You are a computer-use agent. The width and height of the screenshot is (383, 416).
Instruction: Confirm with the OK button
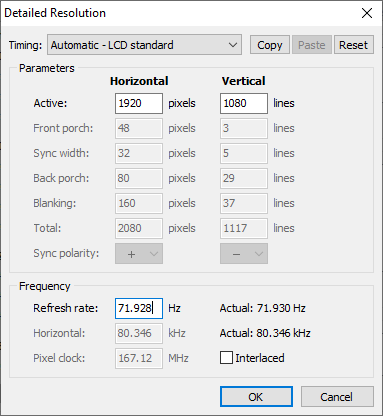tap(256, 397)
